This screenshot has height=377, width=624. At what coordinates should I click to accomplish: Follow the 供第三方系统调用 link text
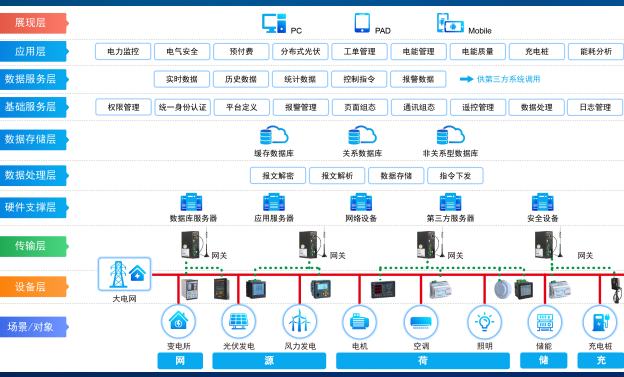(x=508, y=79)
